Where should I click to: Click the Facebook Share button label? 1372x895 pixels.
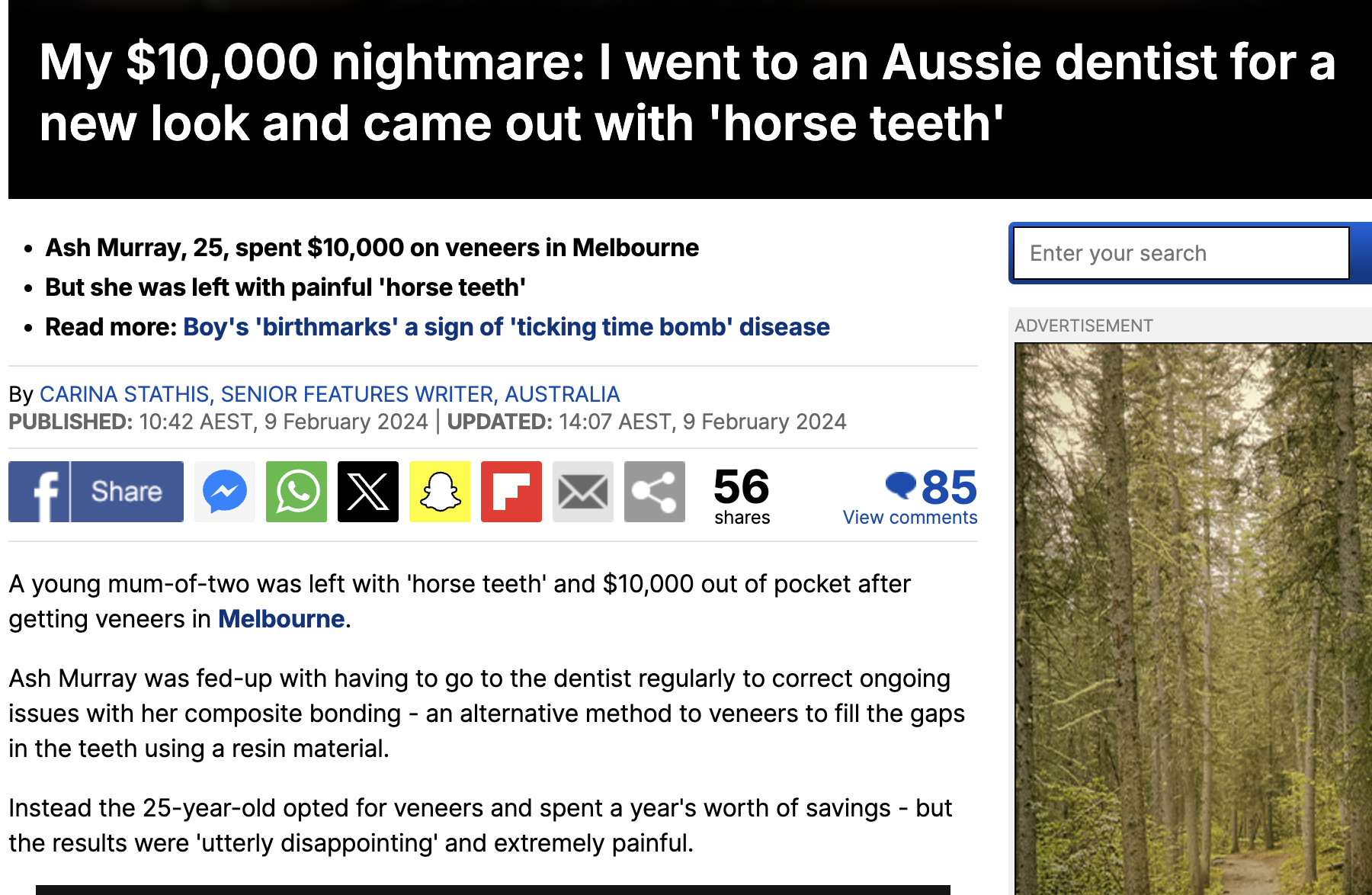(127, 492)
